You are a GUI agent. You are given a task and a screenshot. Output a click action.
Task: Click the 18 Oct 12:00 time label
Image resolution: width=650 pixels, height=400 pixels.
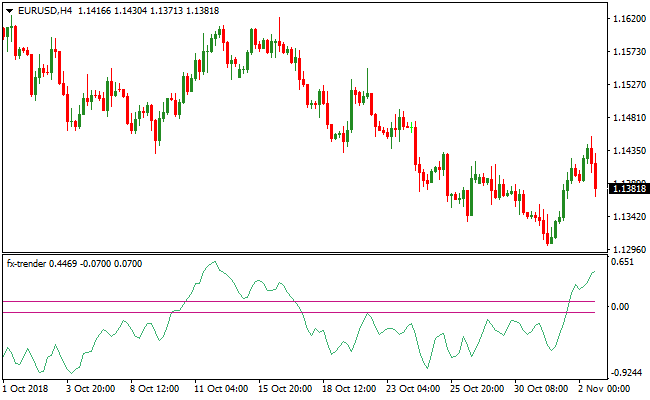pos(348,389)
